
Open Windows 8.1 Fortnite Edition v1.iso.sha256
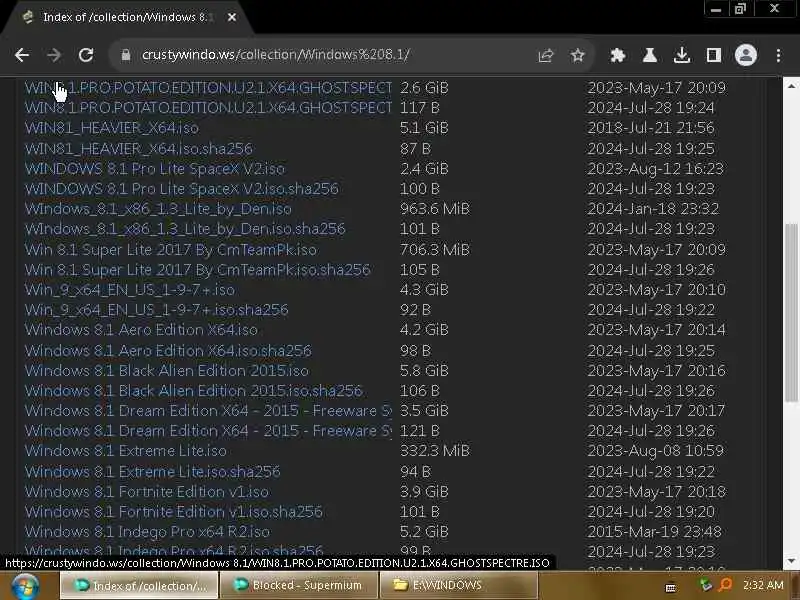[173, 511]
